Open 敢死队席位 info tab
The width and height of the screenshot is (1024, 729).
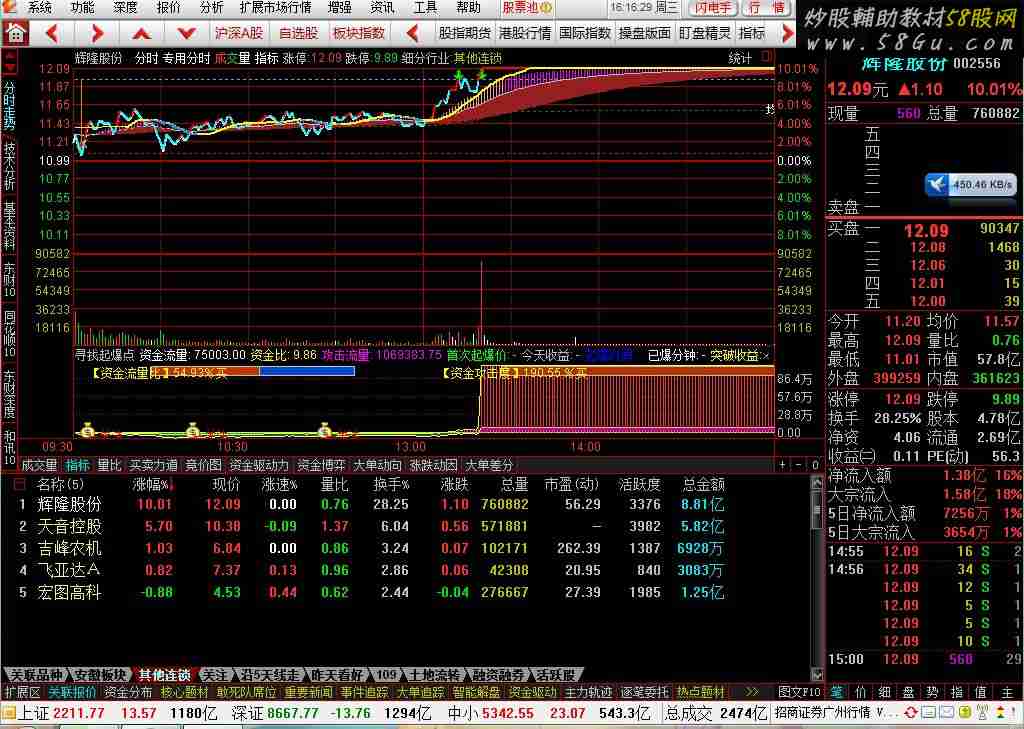coord(246,692)
